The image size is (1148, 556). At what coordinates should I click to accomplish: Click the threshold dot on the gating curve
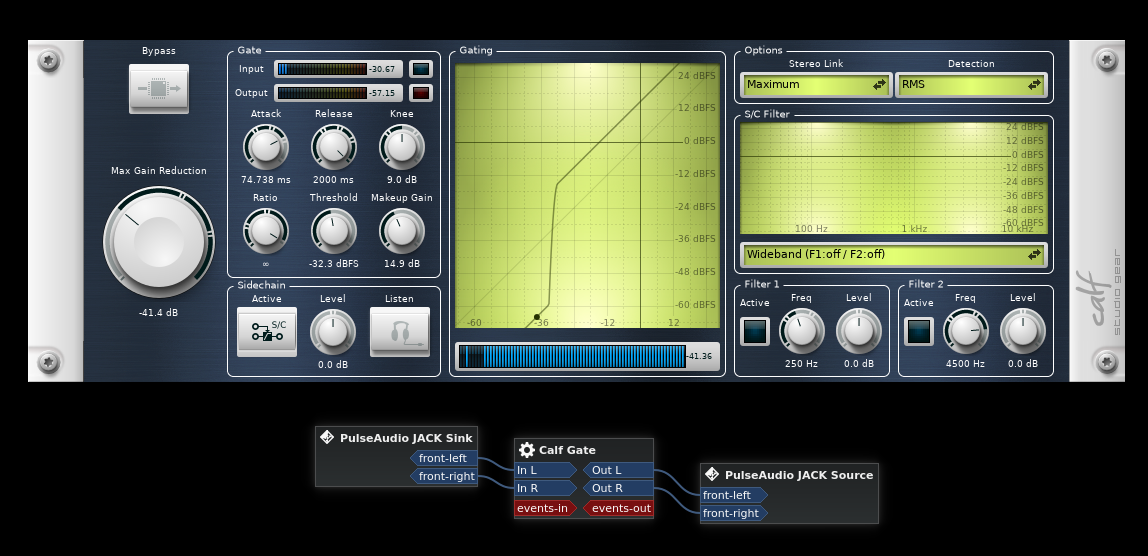(x=537, y=317)
